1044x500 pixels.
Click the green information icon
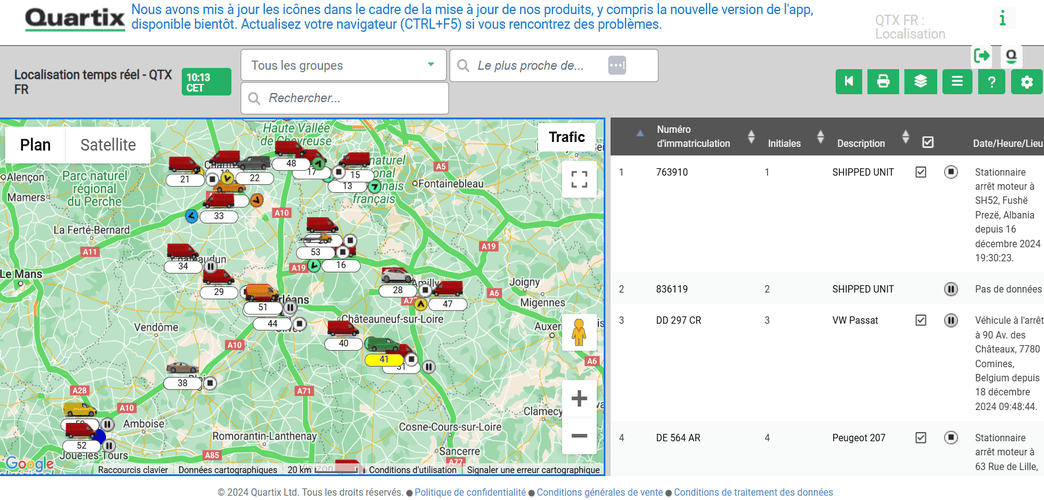(x=1002, y=18)
